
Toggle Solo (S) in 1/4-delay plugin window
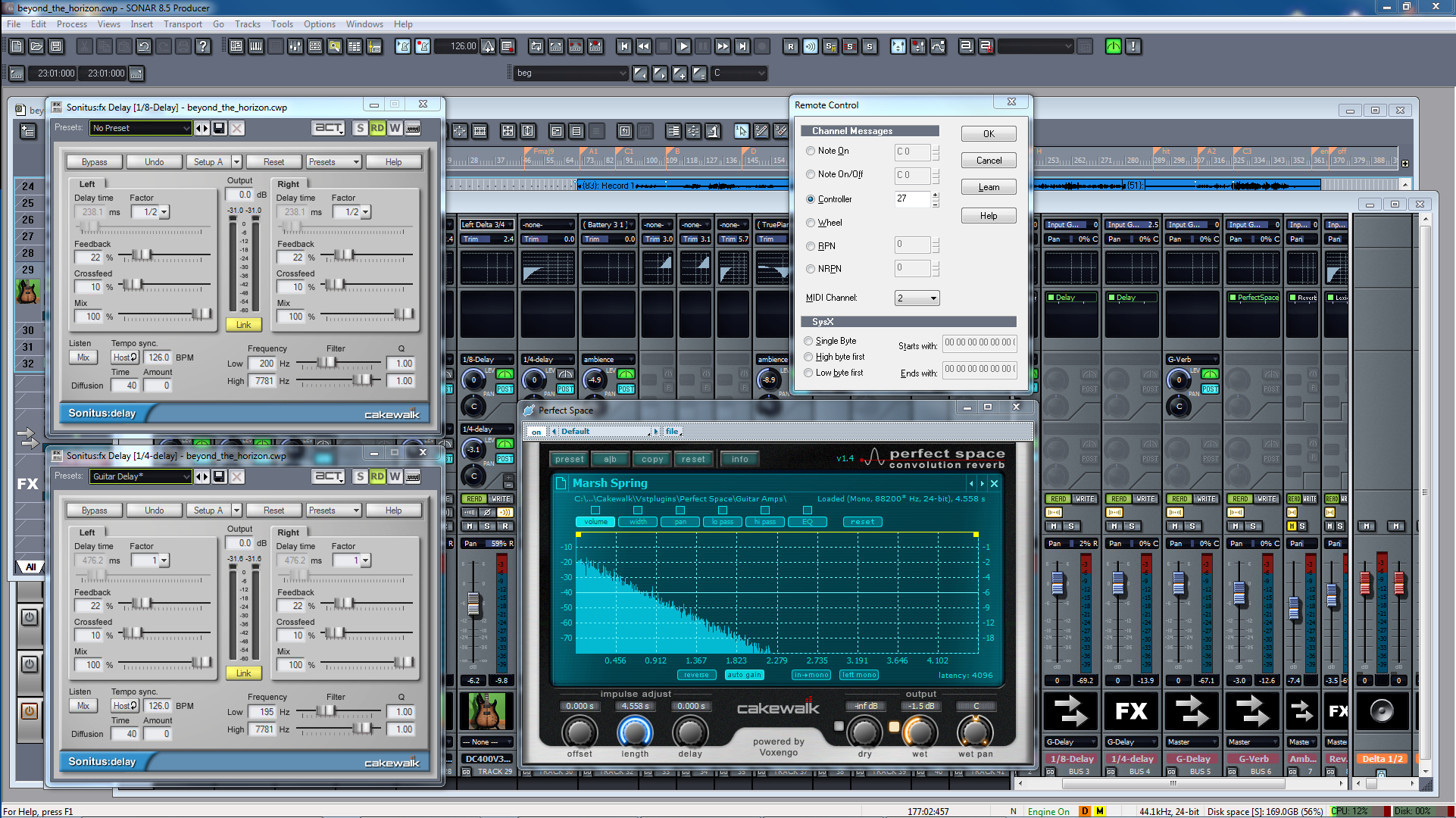[x=361, y=476]
